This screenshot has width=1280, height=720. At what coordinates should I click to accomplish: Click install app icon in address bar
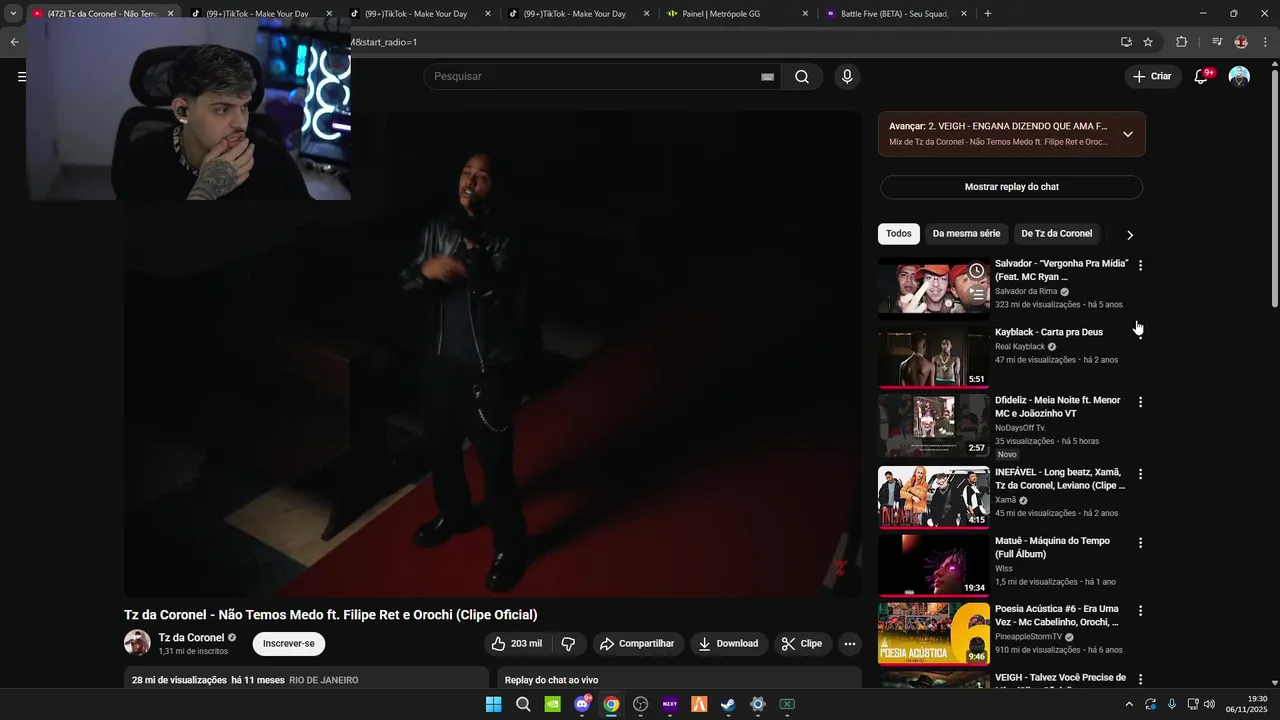1126,42
